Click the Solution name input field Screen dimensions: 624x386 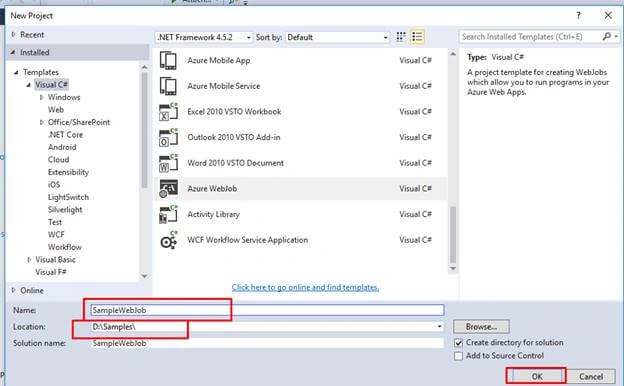(x=267, y=343)
